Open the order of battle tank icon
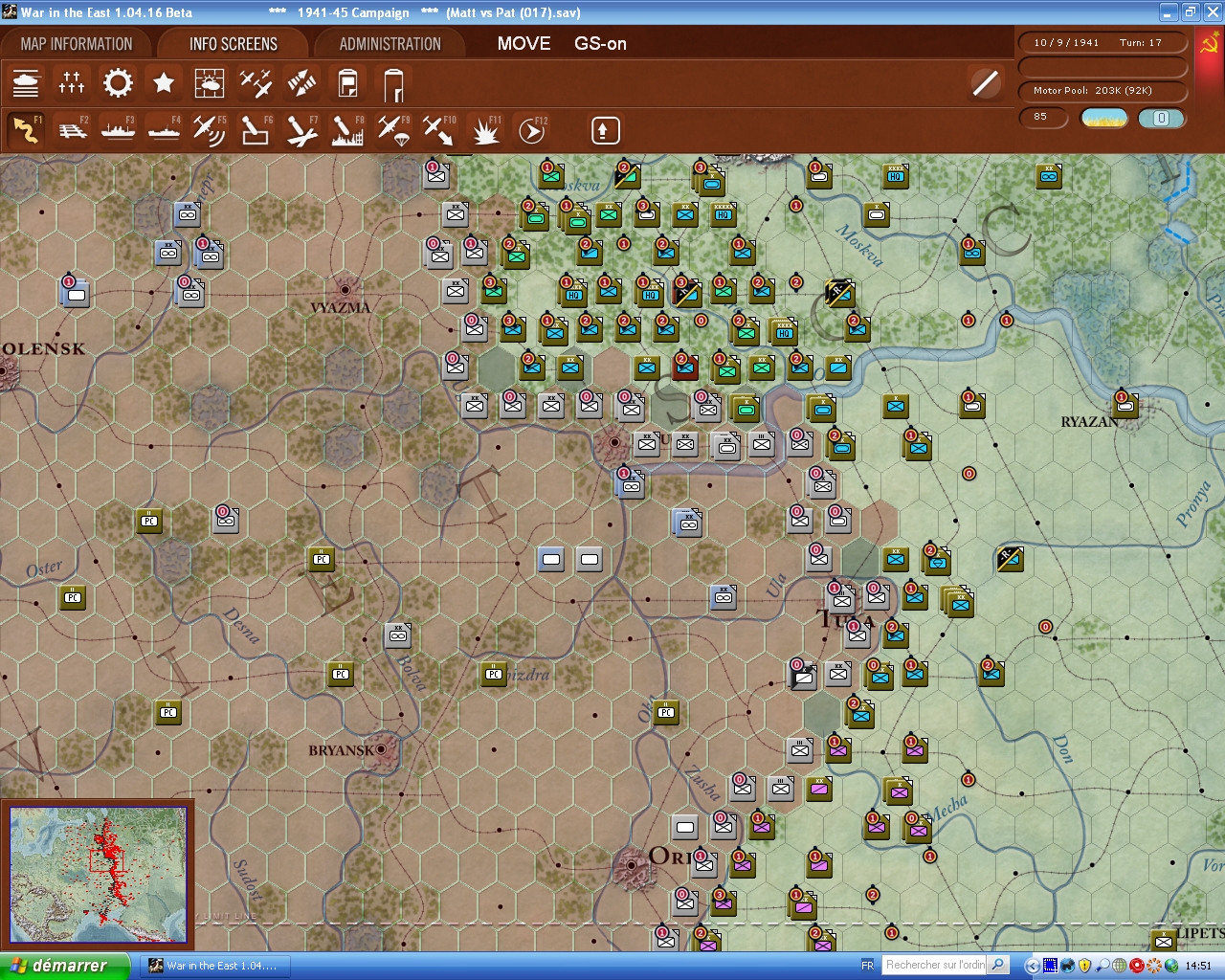 pos(26,83)
